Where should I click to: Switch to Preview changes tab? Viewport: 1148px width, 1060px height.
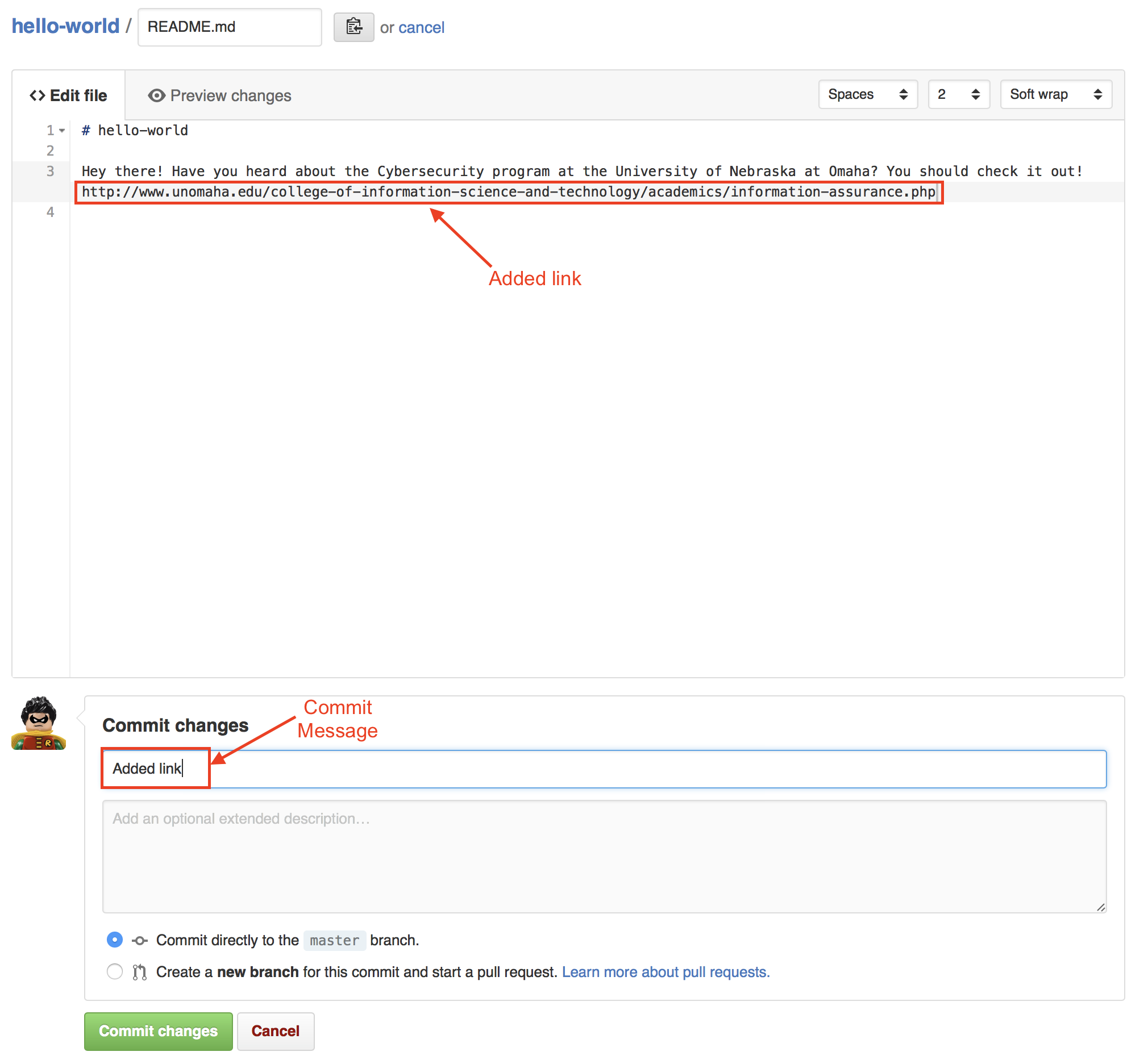click(220, 95)
